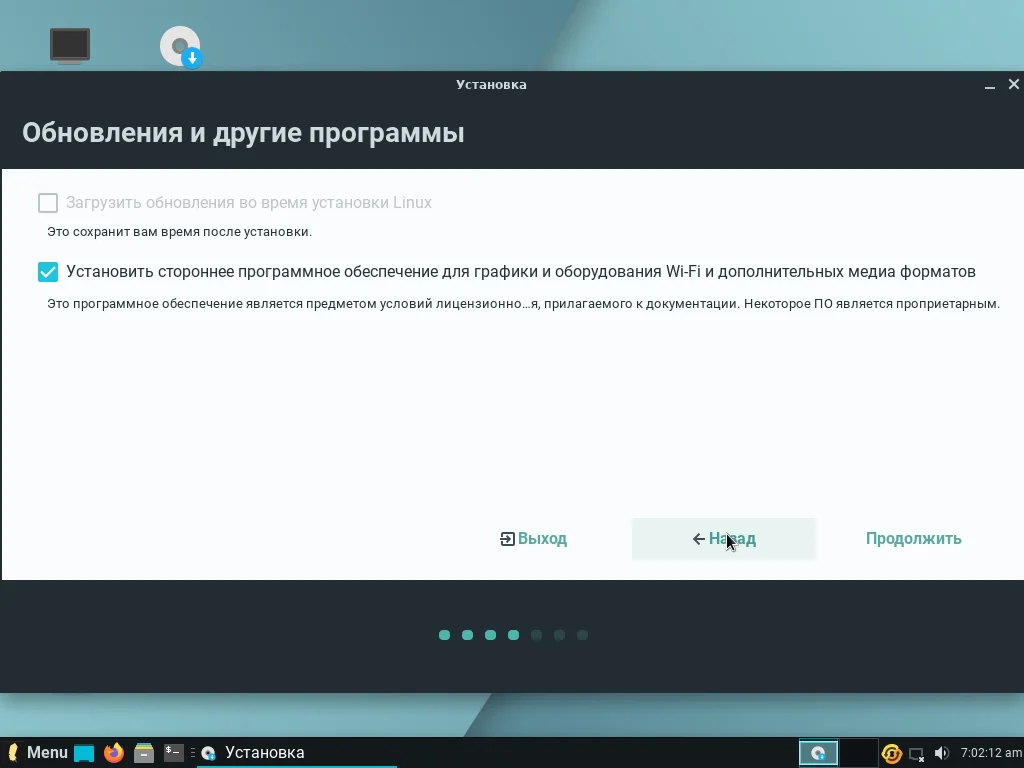This screenshot has width=1024, height=768.
Task: Click the Продолжить button
Action: (913, 538)
